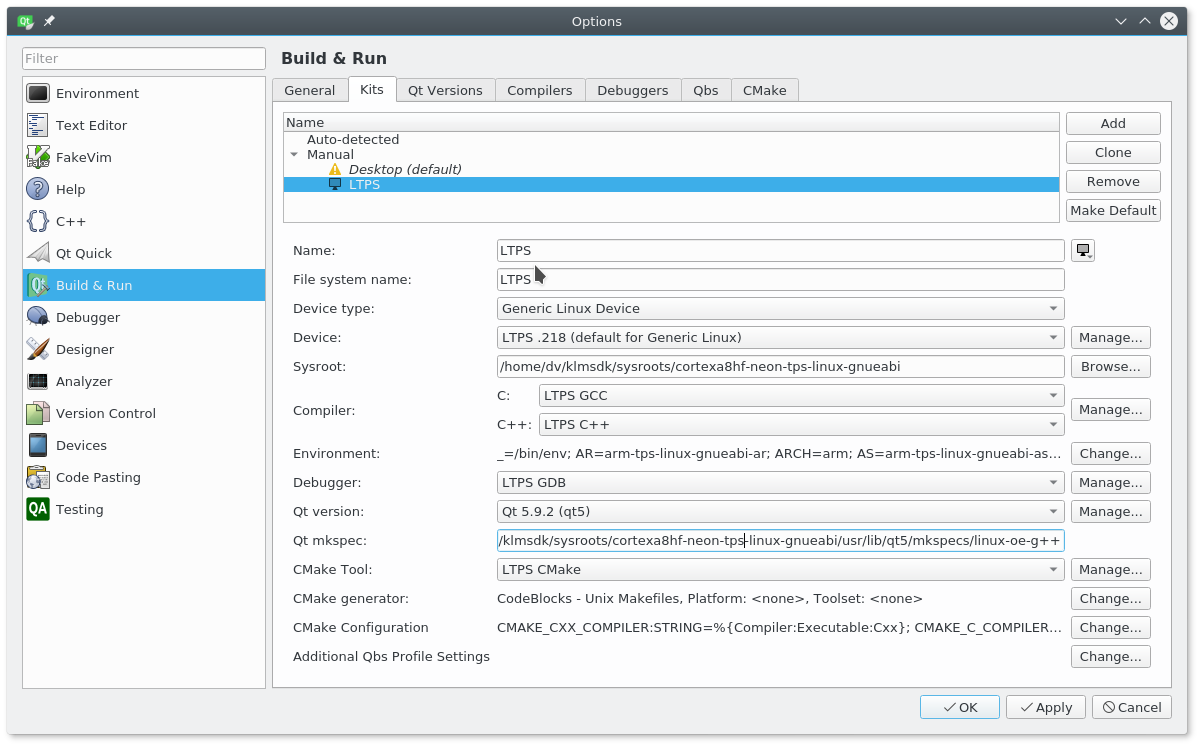
Task: Expand the Qt version combo box
Action: 780,512
